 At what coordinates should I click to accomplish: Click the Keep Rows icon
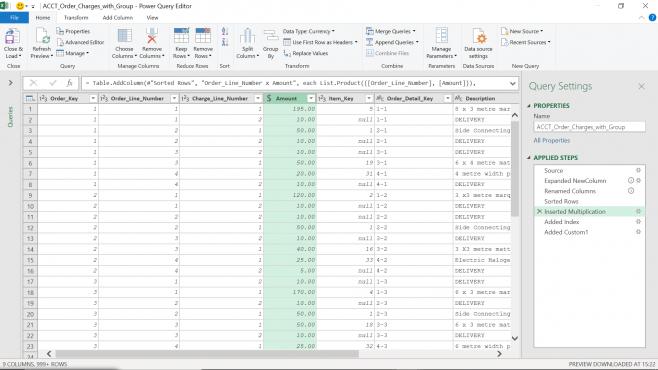tap(181, 36)
